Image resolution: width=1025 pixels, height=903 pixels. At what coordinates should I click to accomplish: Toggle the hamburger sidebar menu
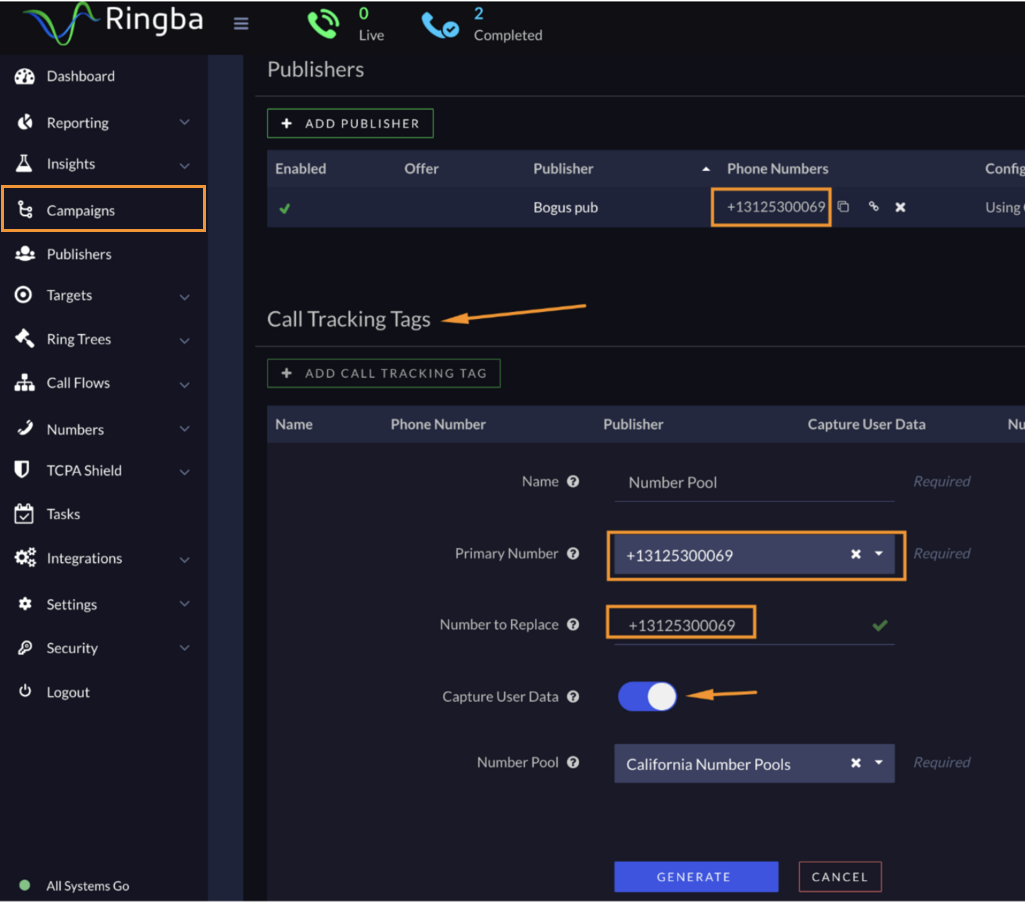point(241,24)
